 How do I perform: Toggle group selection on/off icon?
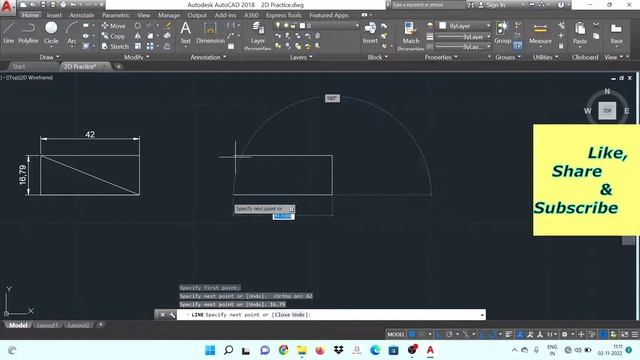[518, 46]
